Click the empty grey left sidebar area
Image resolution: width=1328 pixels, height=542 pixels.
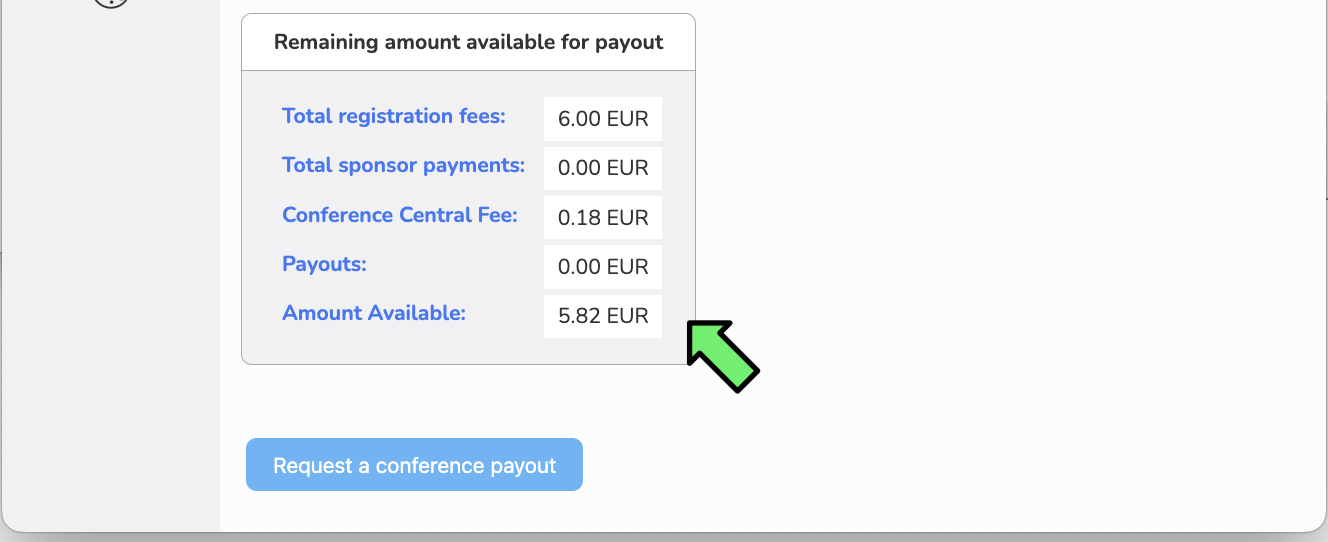[110, 270]
